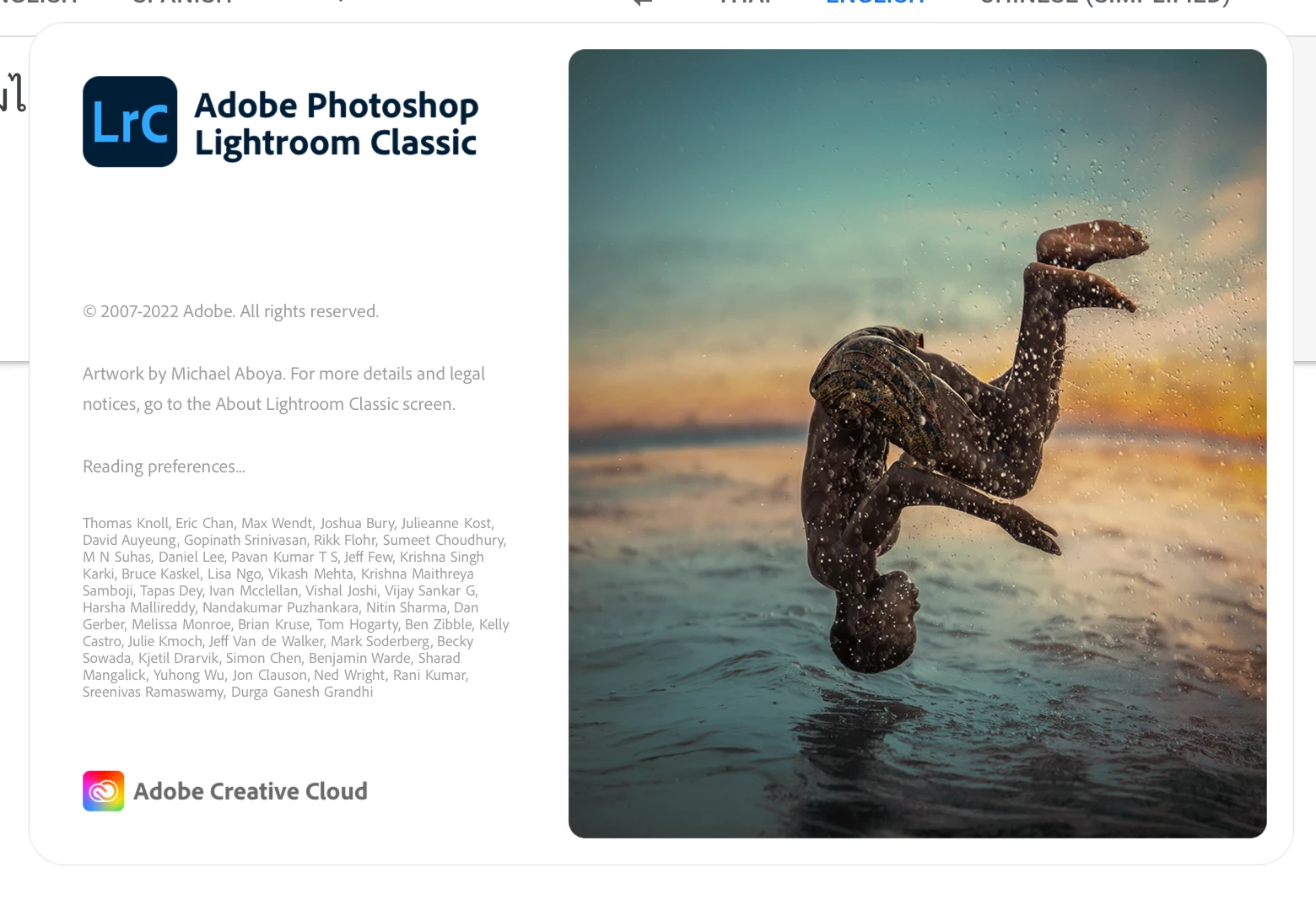Click the Thomas Knoll credits paragraph

(x=296, y=607)
